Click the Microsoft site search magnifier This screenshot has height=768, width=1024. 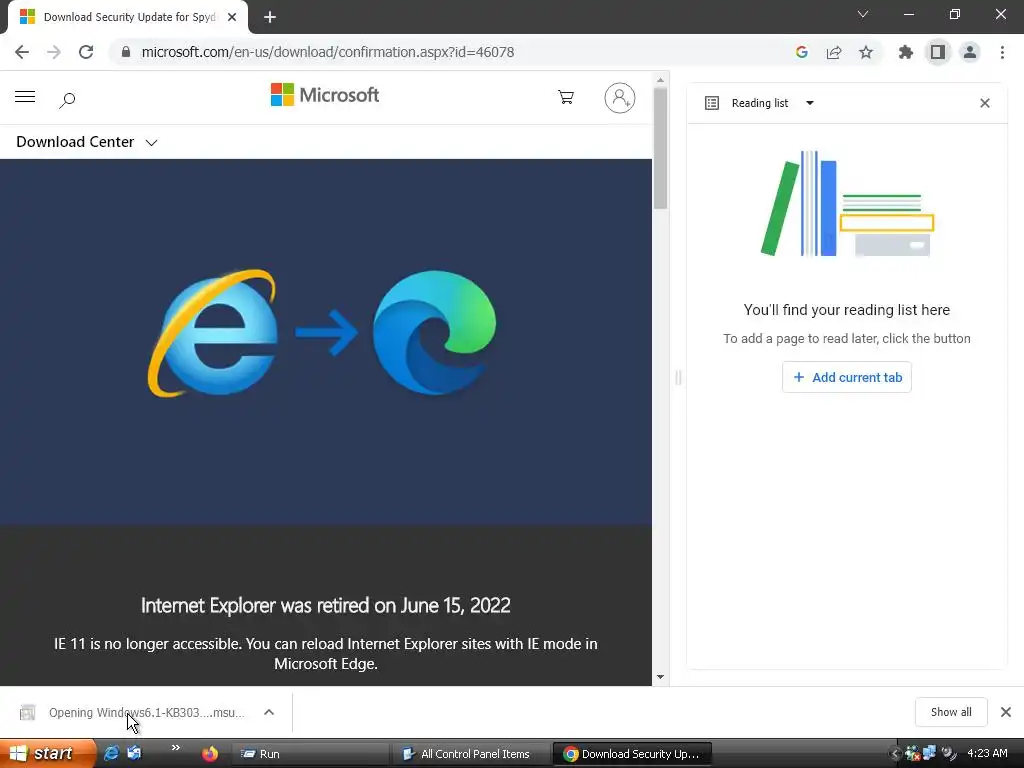67,100
